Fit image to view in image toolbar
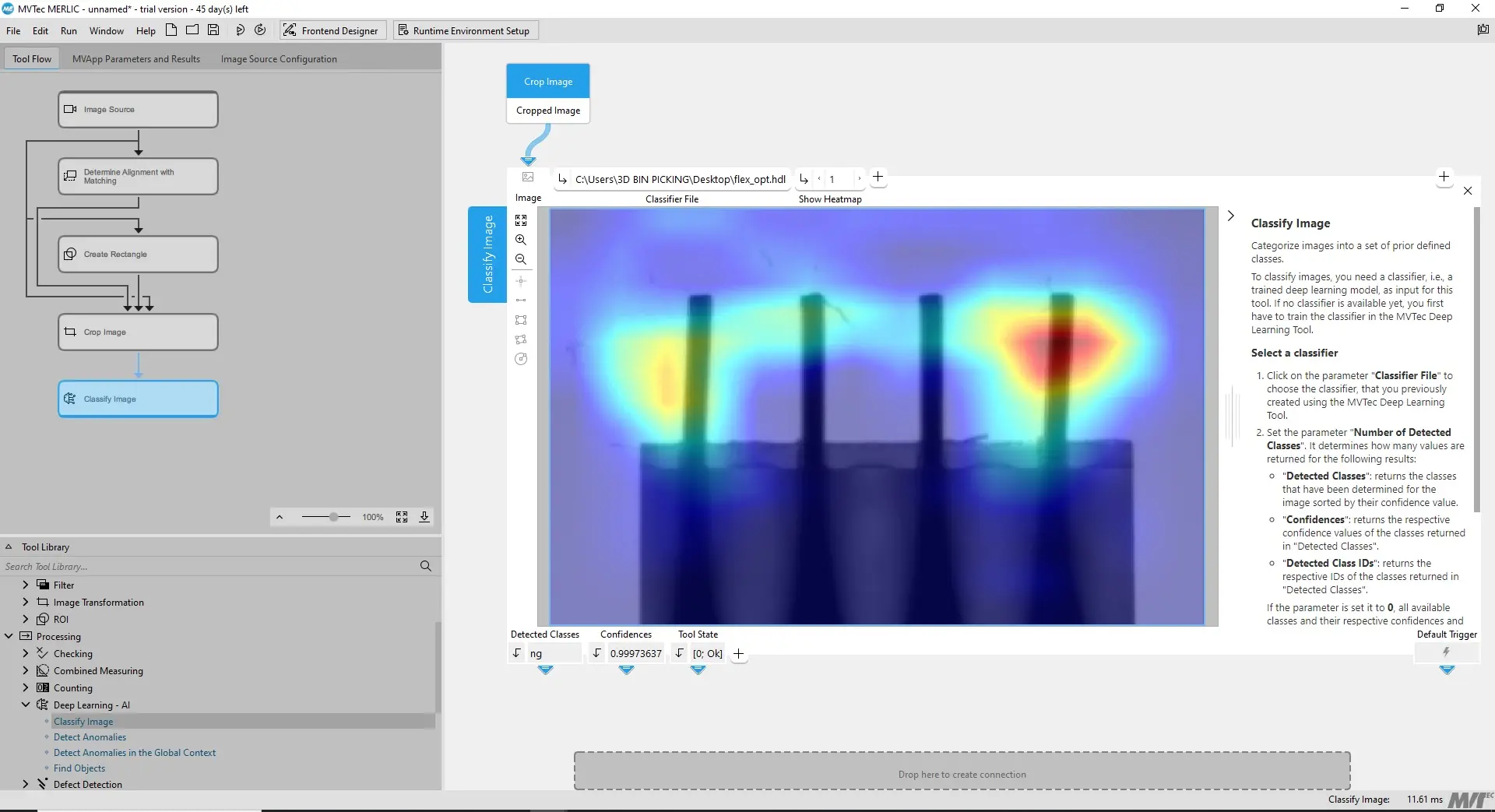This screenshot has height=812, width=1495. 521,220
